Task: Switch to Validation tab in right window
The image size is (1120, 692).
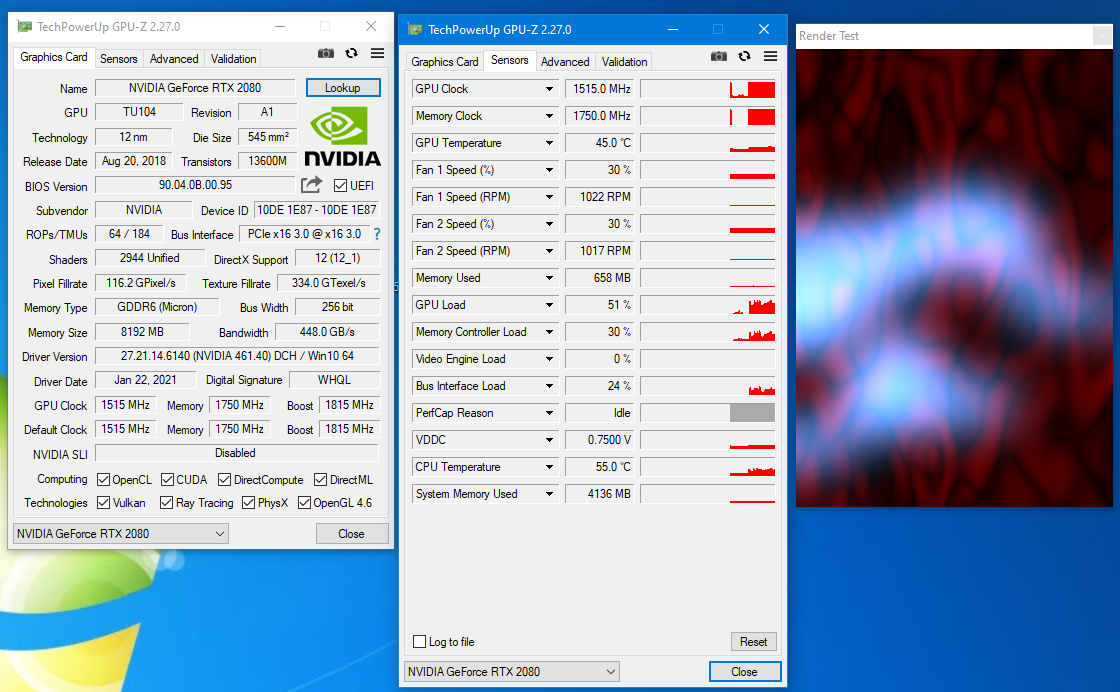Action: point(624,61)
